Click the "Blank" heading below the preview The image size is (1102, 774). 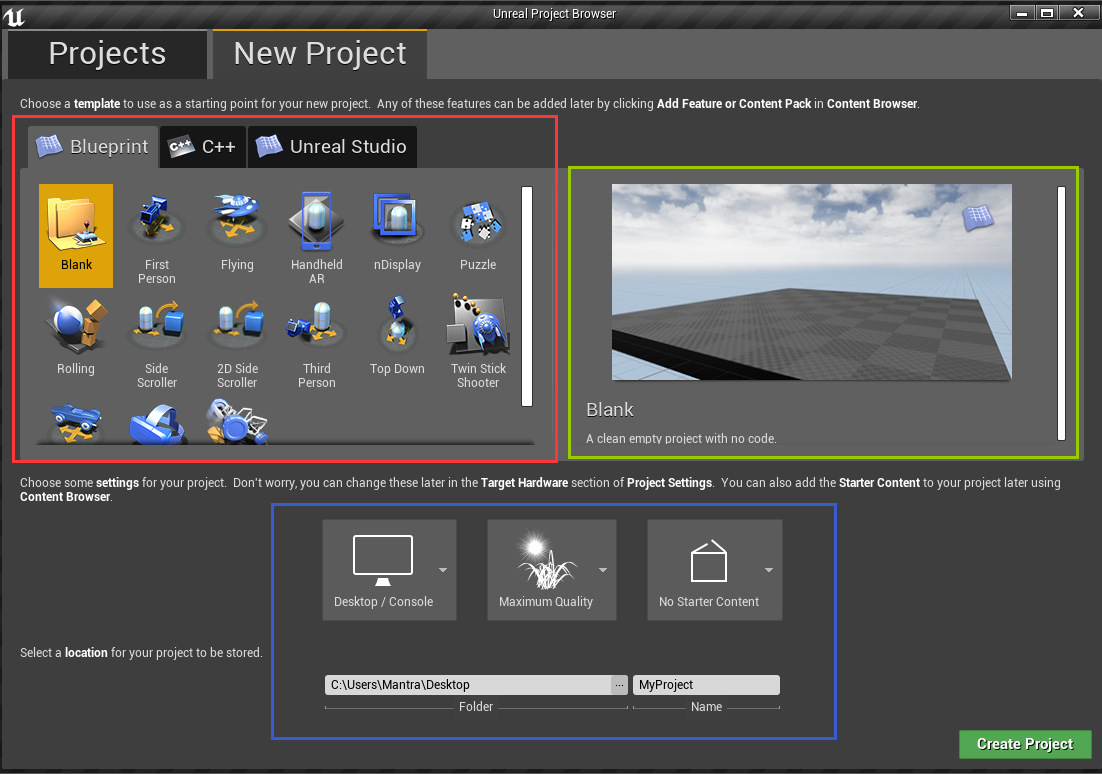(610, 410)
